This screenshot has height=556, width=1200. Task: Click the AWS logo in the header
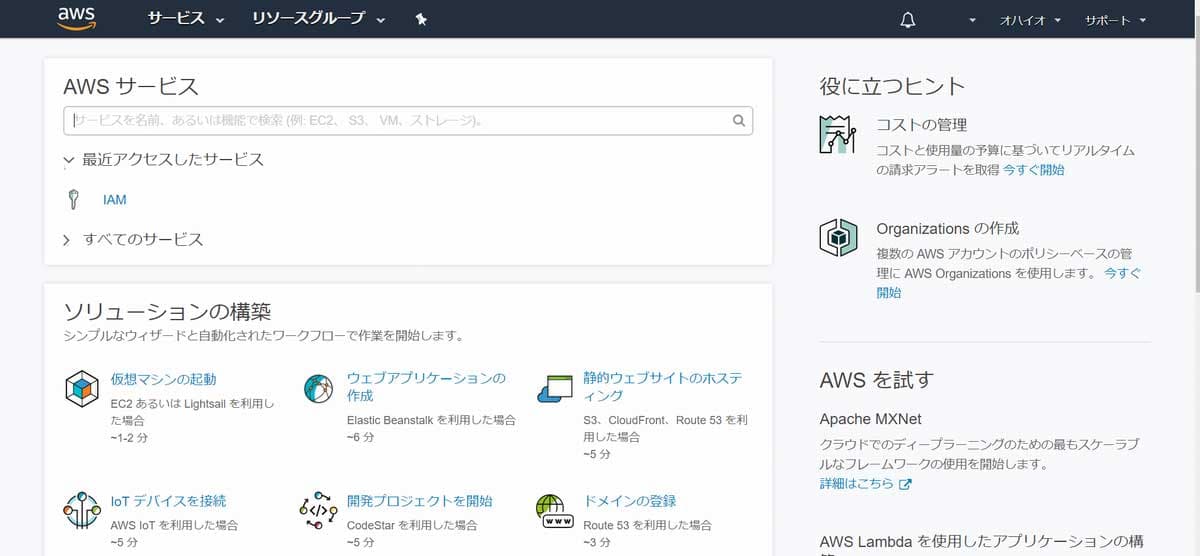pyautogui.click(x=76, y=19)
